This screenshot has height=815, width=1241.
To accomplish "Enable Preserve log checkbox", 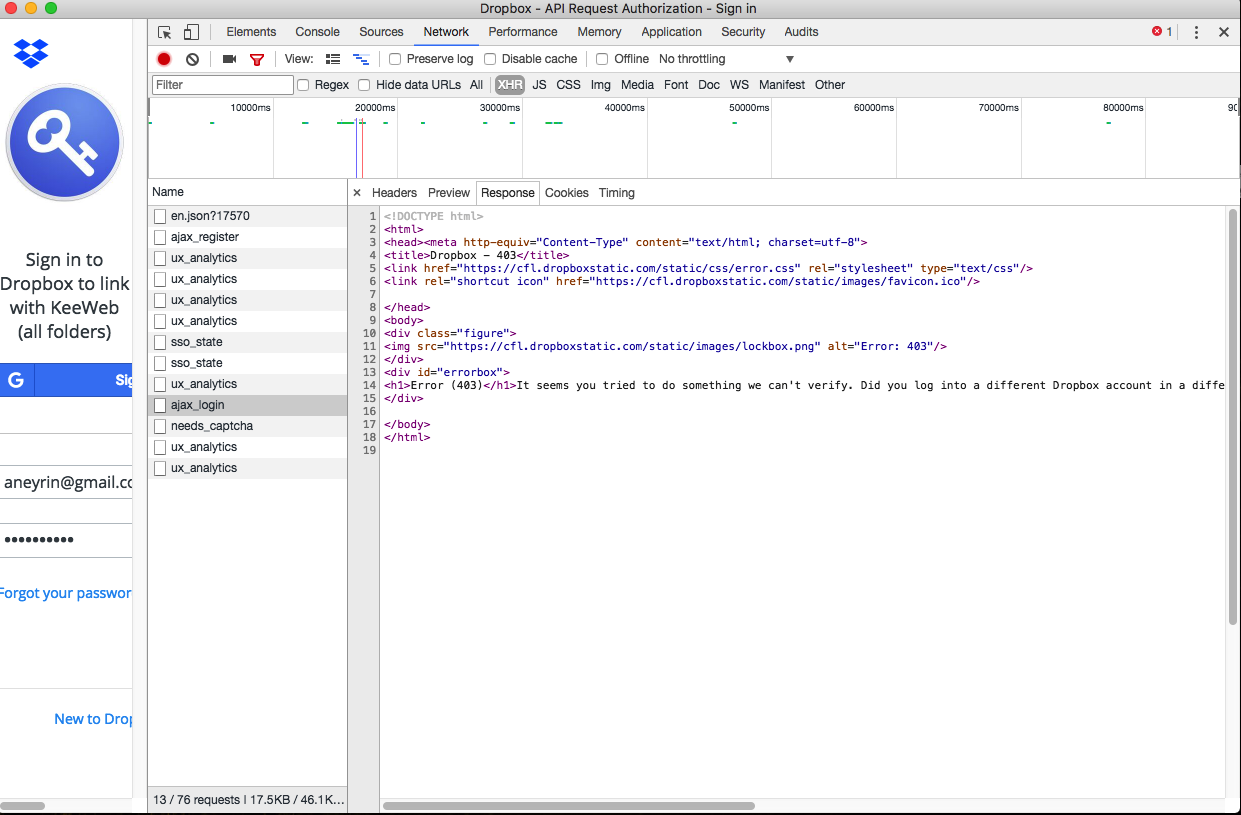I will [395, 59].
